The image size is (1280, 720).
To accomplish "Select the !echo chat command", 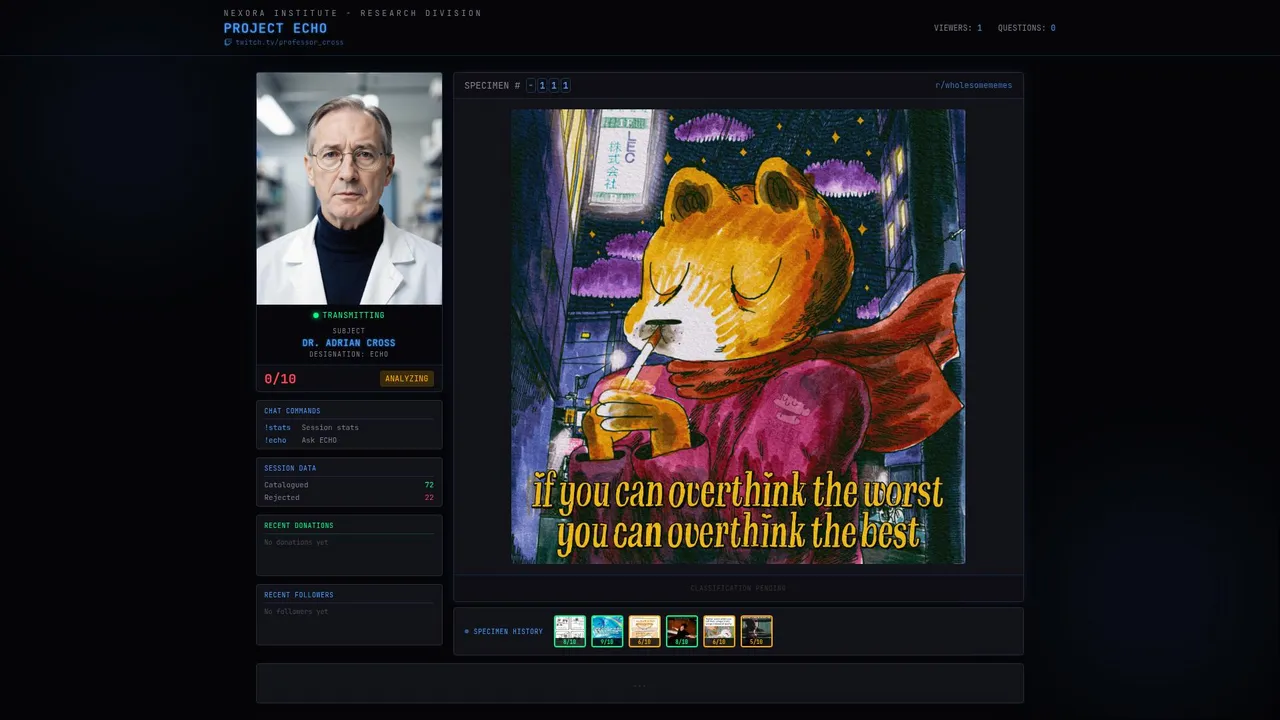I will click(x=275, y=440).
